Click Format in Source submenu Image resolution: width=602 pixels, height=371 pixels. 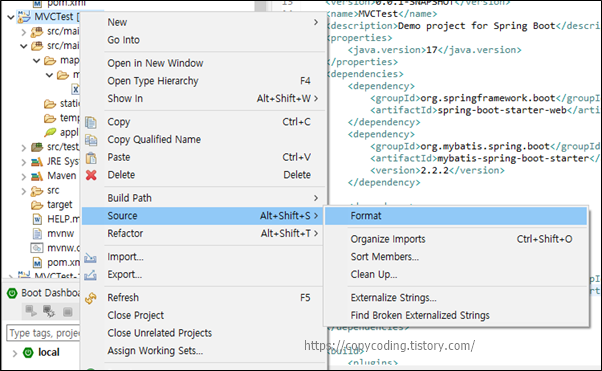point(456,215)
